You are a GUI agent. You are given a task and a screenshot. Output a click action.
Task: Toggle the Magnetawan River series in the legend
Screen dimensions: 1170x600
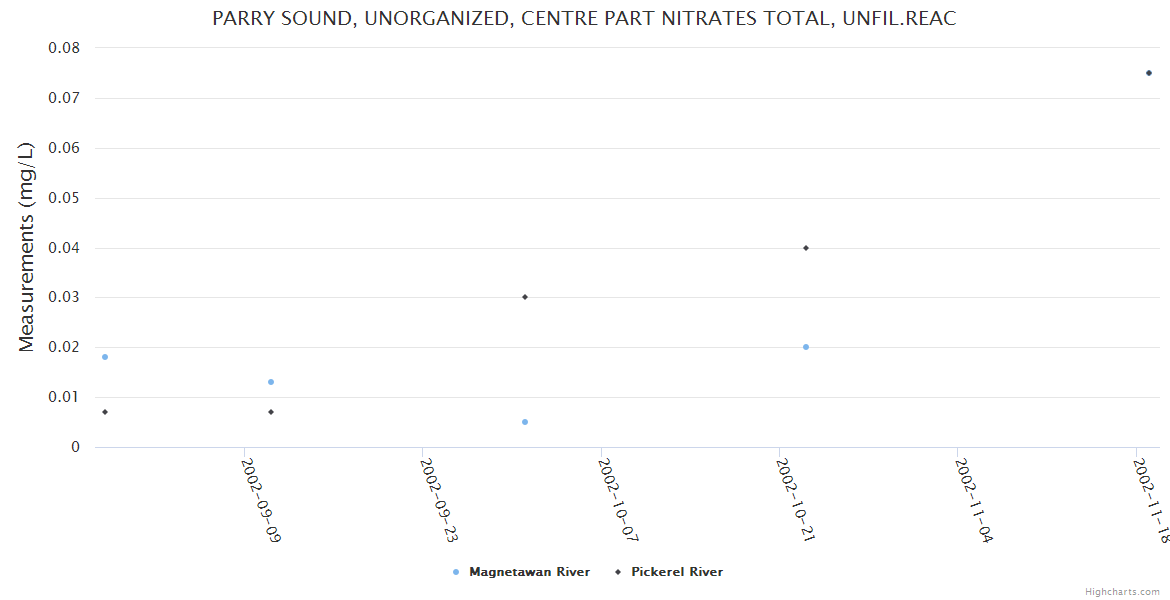(x=529, y=572)
